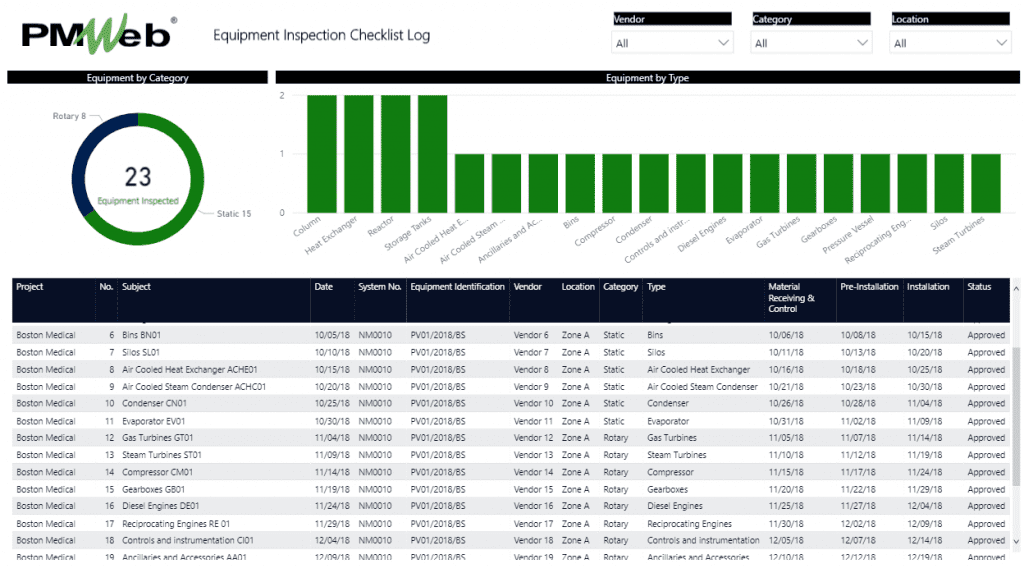This screenshot has height=573, width=1024.
Task: Click 'Vendor 18' cell in table
Action: pos(533,541)
